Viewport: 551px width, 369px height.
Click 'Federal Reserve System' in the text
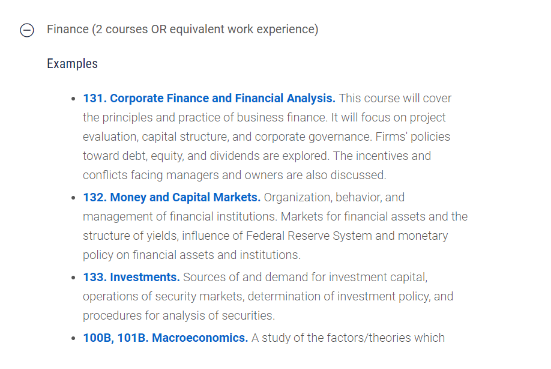309,235
